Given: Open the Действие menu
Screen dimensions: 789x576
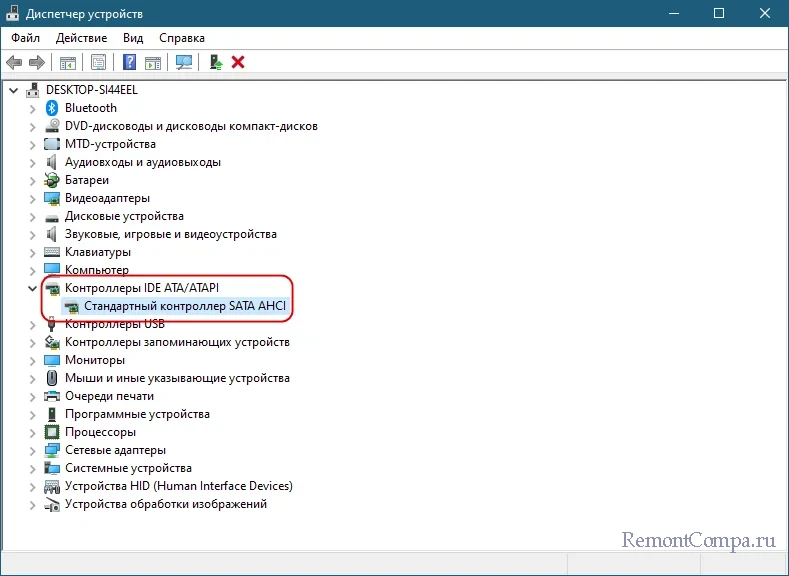Looking at the screenshot, I should [x=82, y=38].
